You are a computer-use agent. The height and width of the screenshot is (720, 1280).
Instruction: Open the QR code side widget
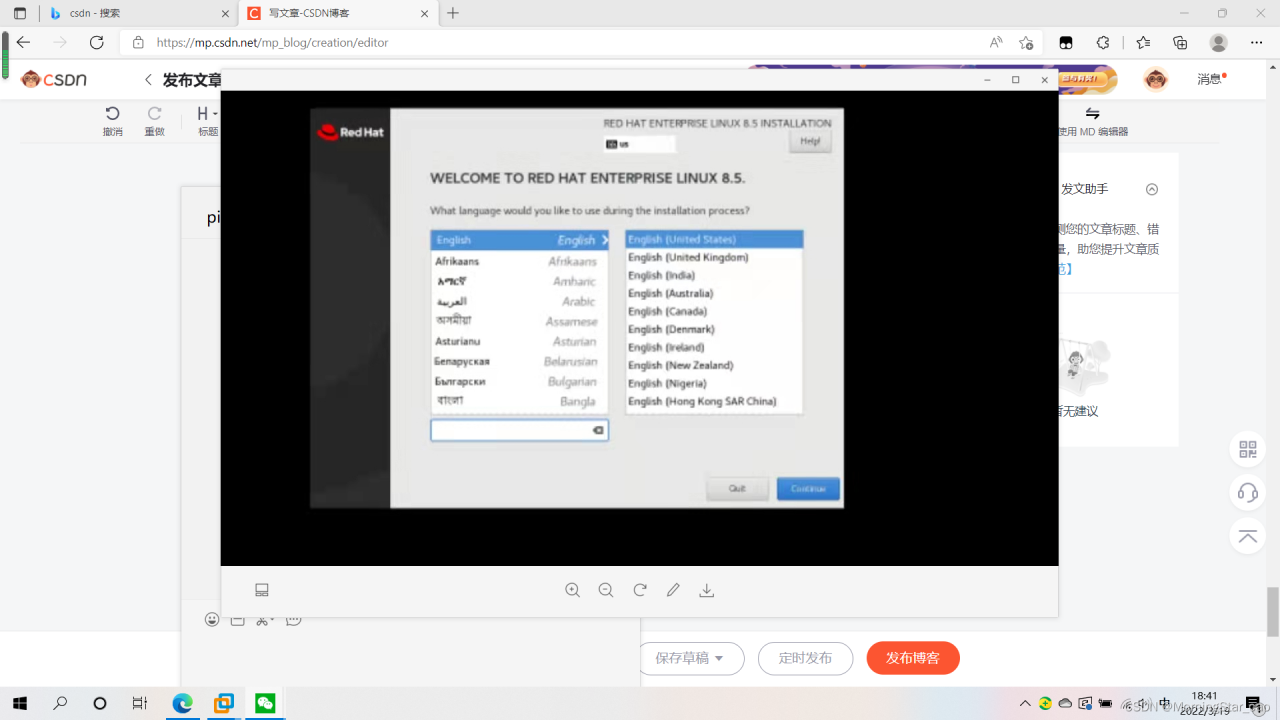coord(1247,449)
